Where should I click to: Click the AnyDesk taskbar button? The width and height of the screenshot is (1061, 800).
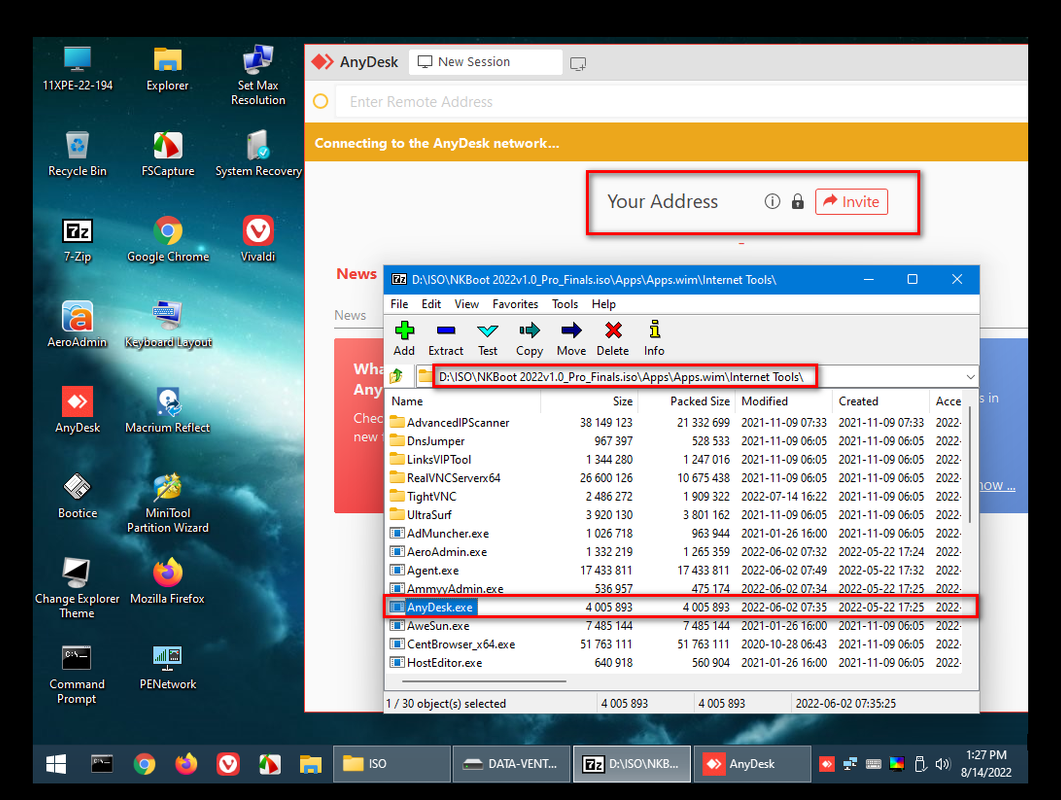pos(752,764)
